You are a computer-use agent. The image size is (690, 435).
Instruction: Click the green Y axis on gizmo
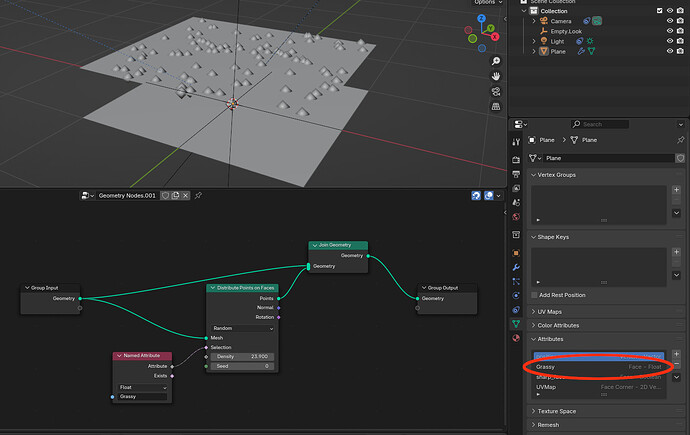[x=490, y=29]
